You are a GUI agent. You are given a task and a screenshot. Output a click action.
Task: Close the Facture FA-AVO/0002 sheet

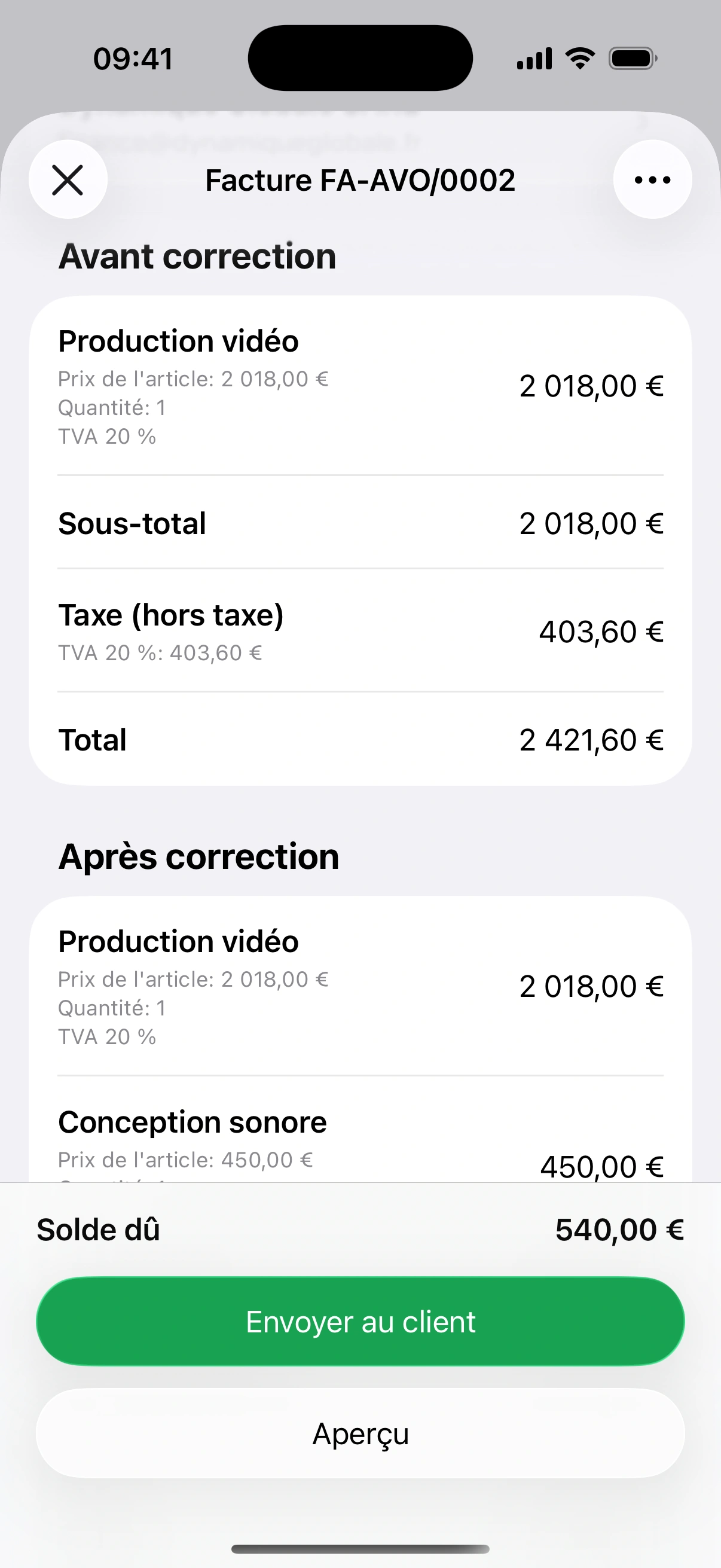tap(68, 180)
